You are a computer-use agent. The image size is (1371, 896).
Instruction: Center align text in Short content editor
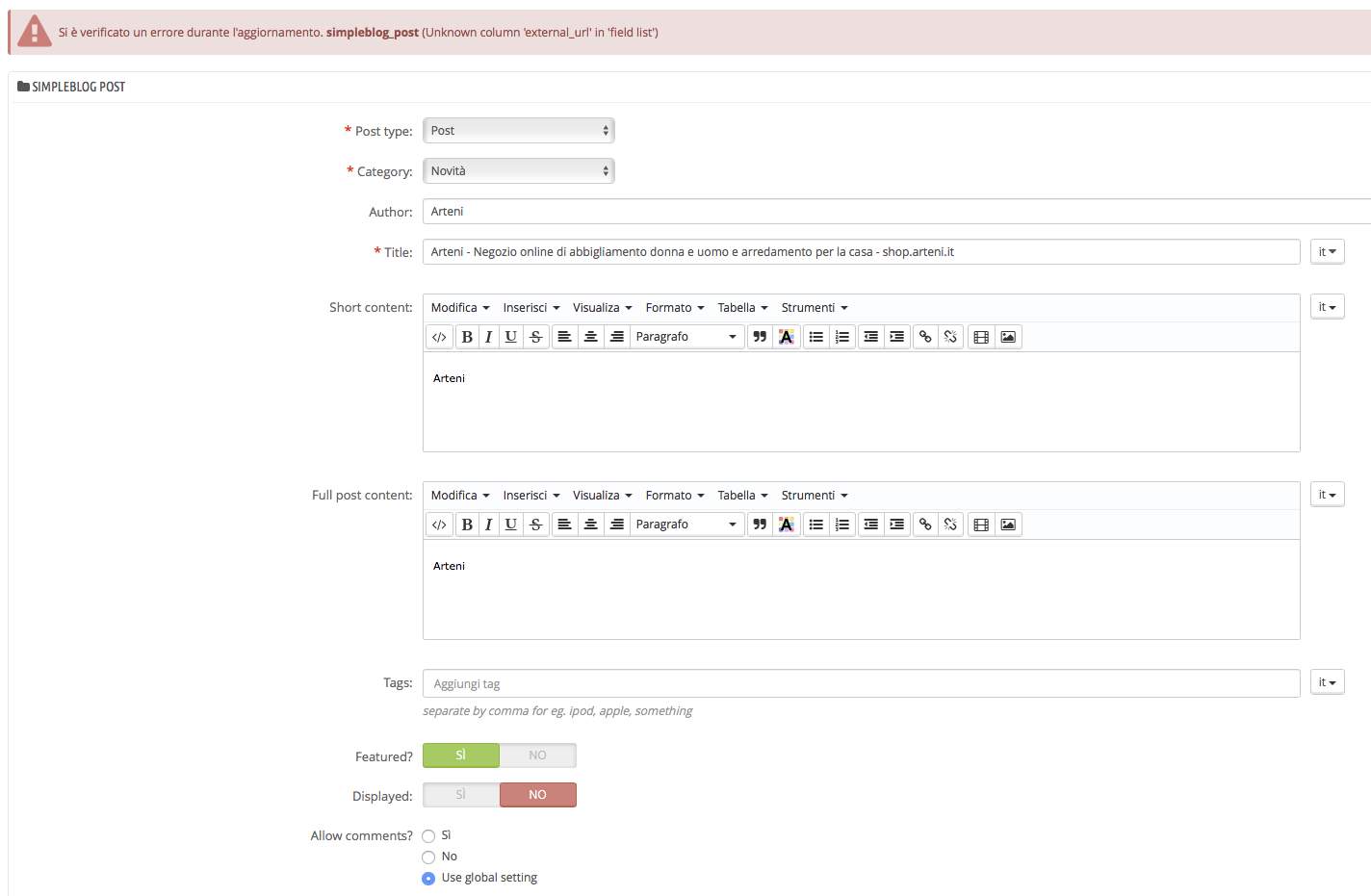(x=591, y=337)
